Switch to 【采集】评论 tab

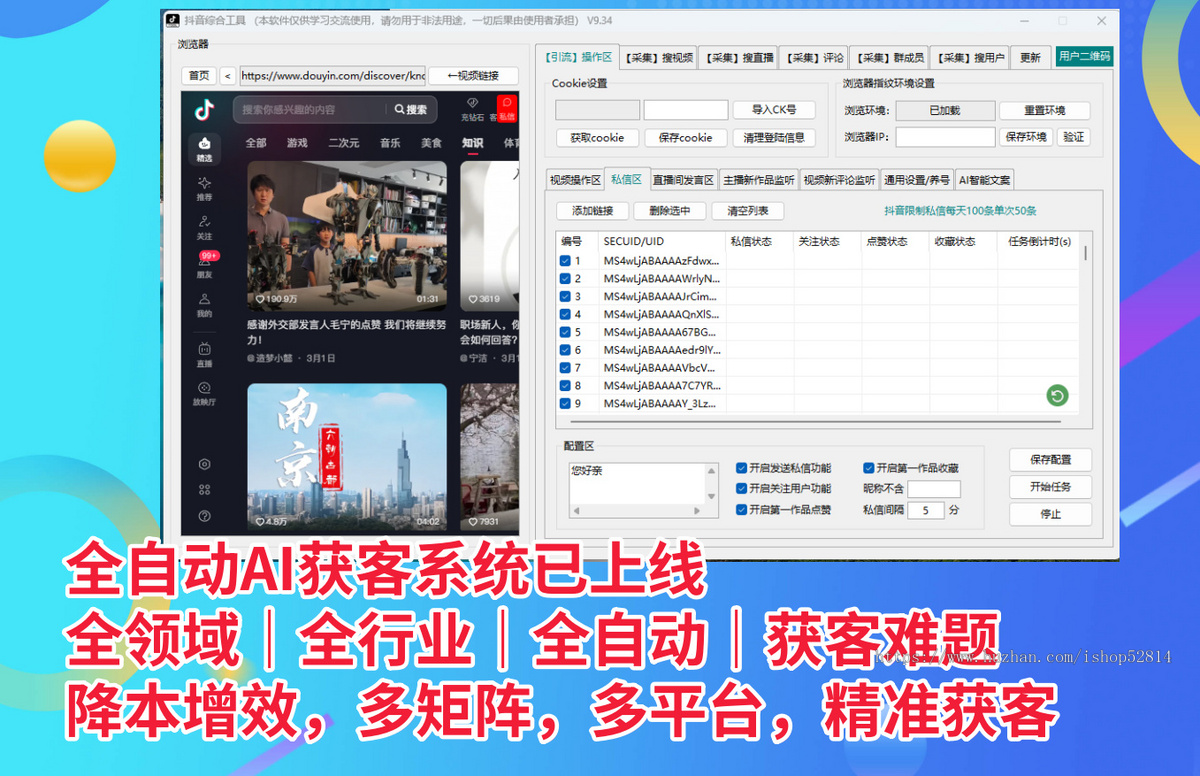(x=813, y=58)
